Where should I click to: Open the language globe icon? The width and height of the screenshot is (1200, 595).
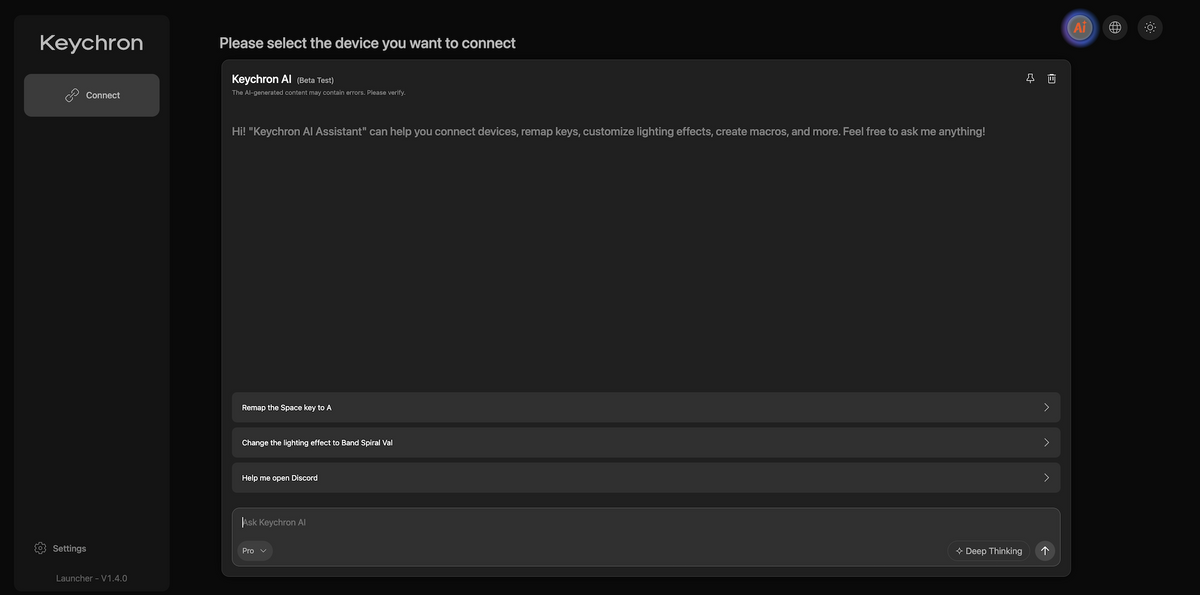[x=1115, y=28]
